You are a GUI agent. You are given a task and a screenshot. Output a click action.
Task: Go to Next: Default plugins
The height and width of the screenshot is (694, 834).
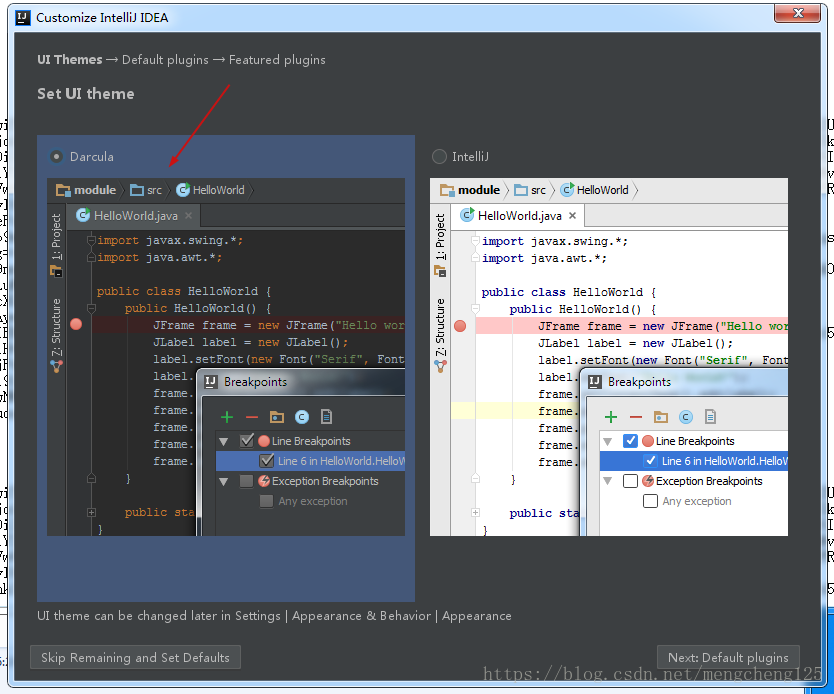(x=728, y=657)
